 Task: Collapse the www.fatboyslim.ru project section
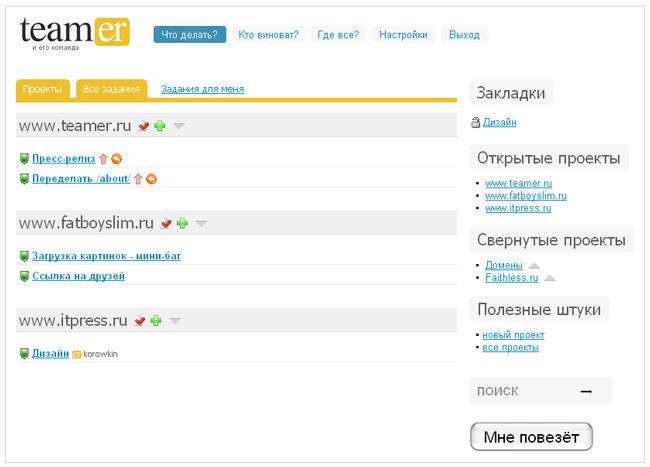pos(201,223)
